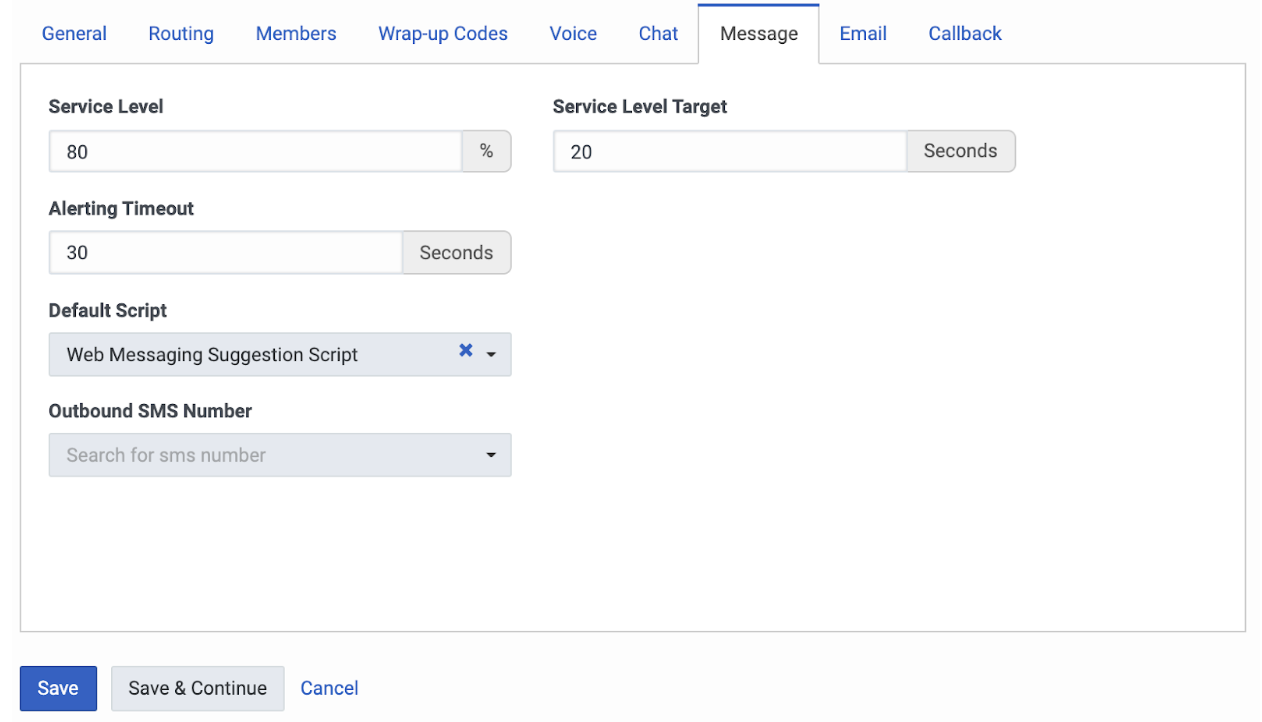Open the Default Script dropdown
The image size is (1262, 722).
(x=491, y=355)
